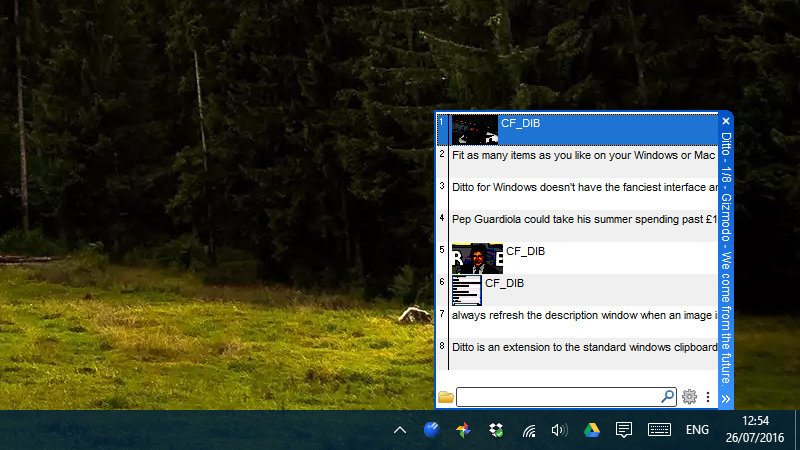Image resolution: width=800 pixels, height=450 pixels.
Task: Click the CF_DIB label in row 6
Action: (x=505, y=283)
